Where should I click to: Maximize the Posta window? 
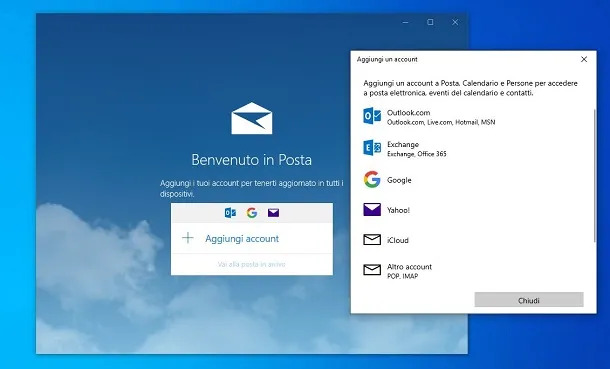430,22
